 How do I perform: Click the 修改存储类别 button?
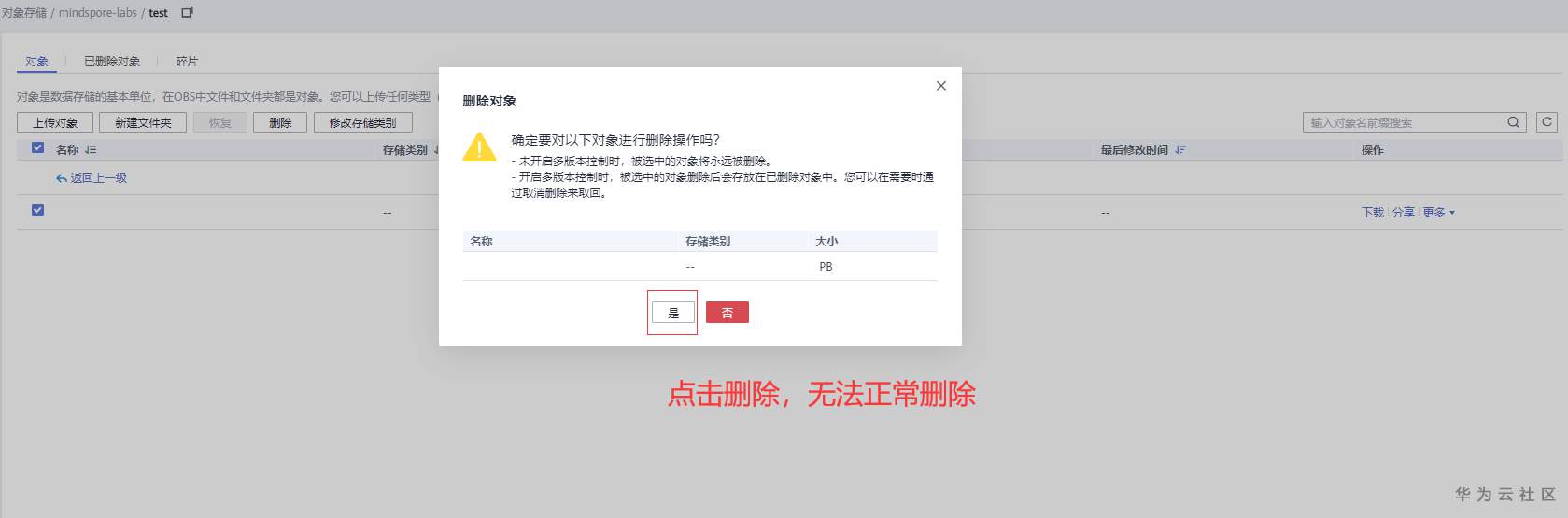tap(362, 122)
